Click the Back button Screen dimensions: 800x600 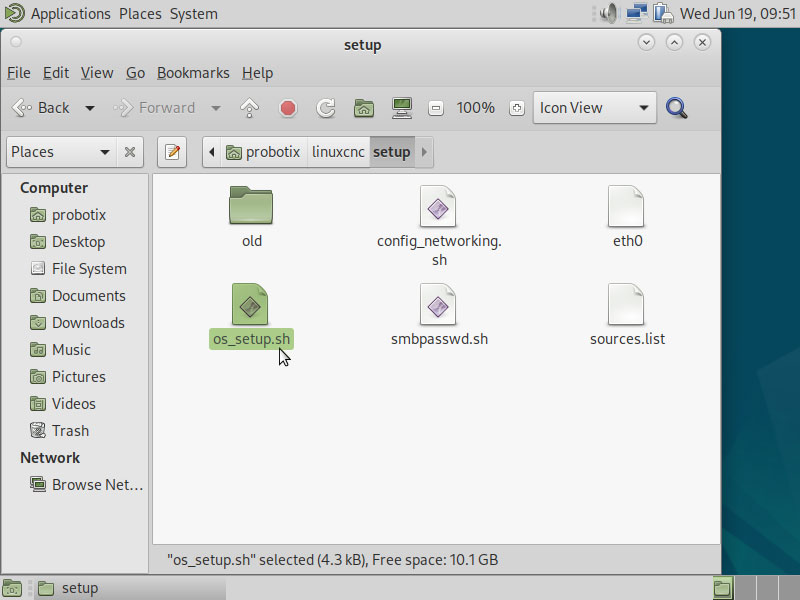42,108
